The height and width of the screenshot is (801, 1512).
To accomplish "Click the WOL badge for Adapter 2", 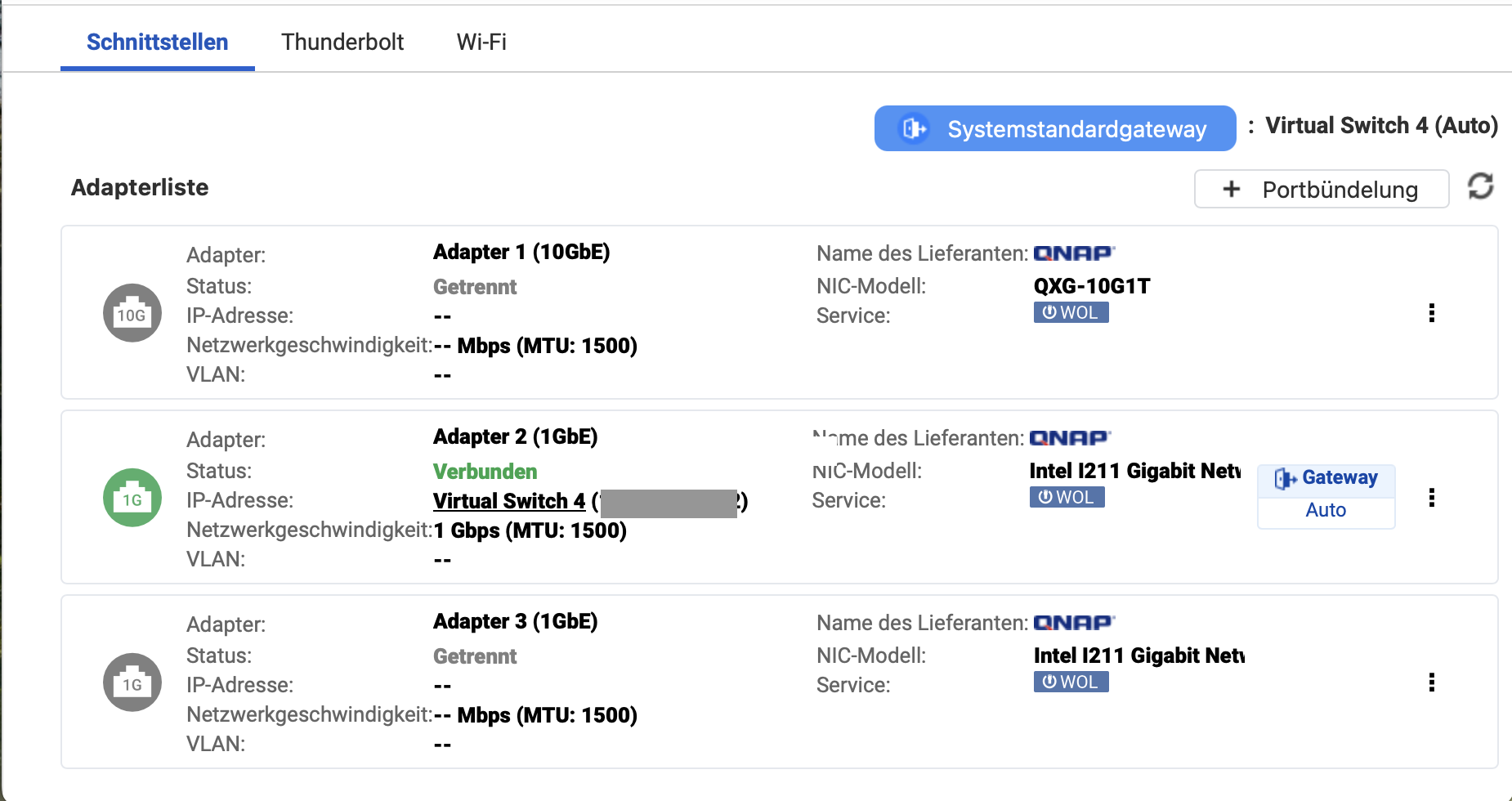I will [1067, 498].
